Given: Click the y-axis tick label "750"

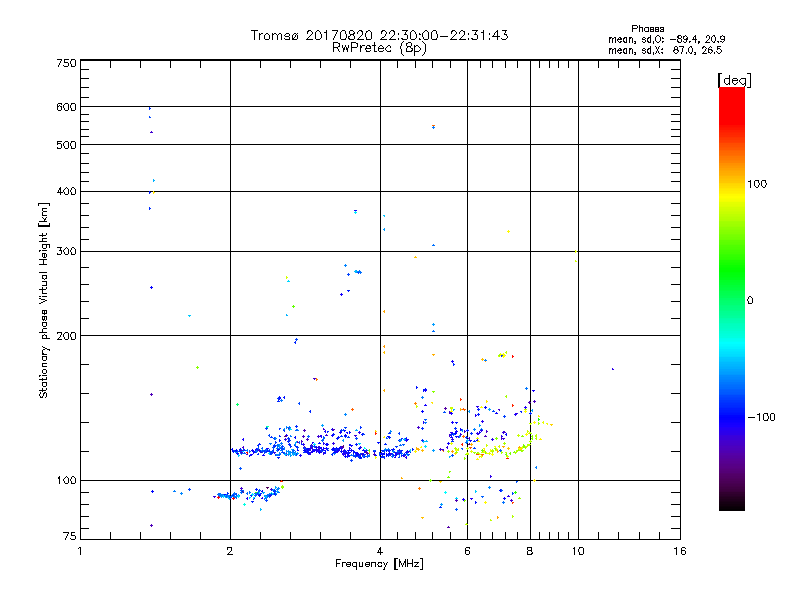Looking at the screenshot, I should 66,63.
